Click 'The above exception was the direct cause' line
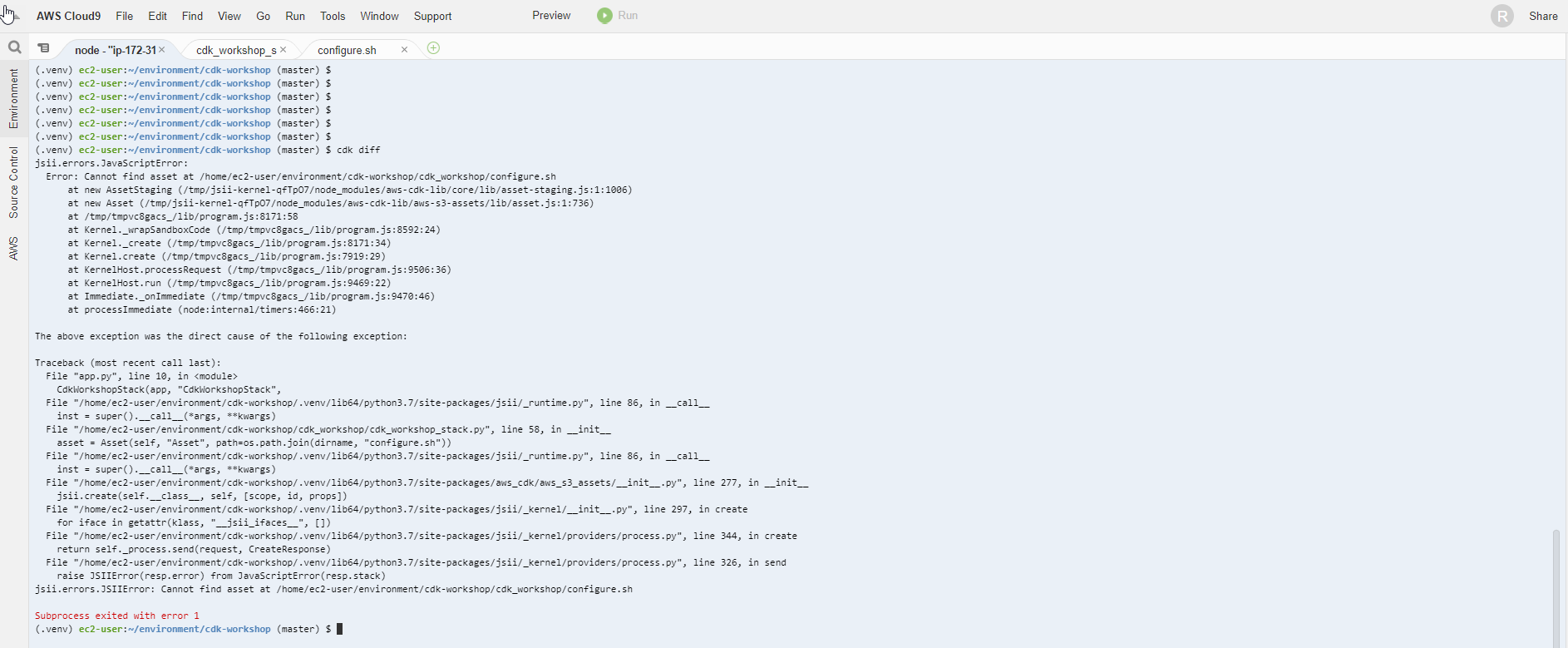 [221, 336]
